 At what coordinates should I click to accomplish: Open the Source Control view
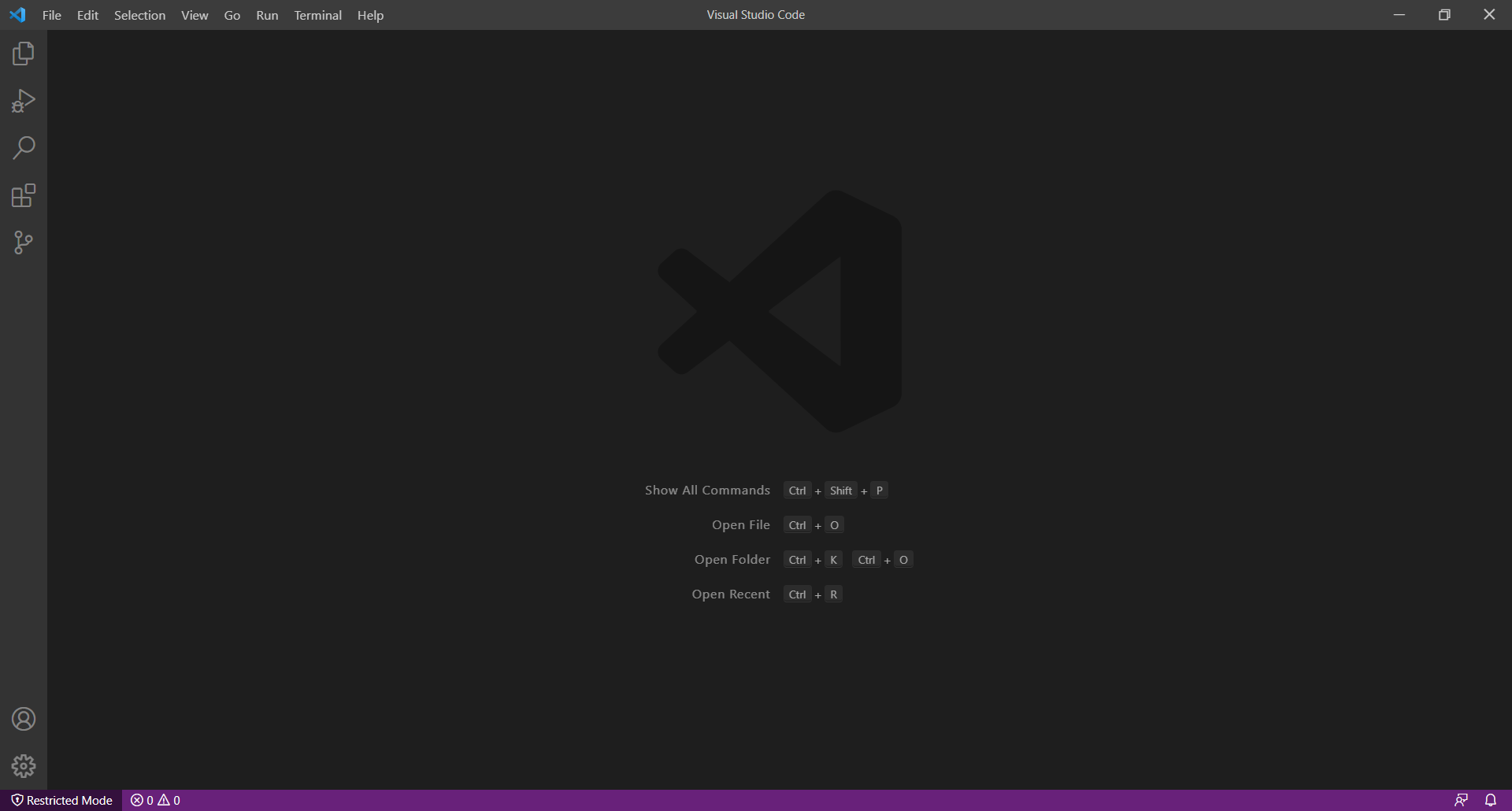[x=24, y=243]
